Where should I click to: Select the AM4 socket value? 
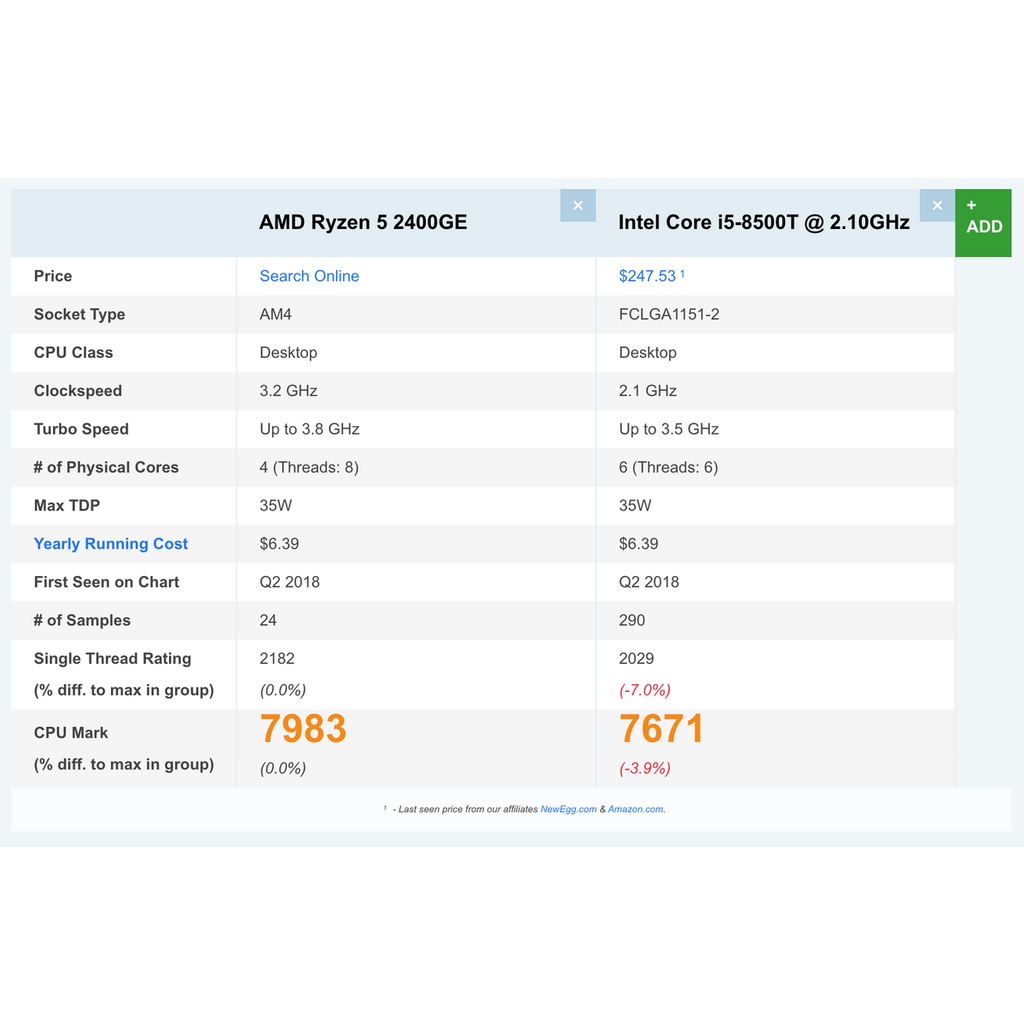tap(276, 314)
